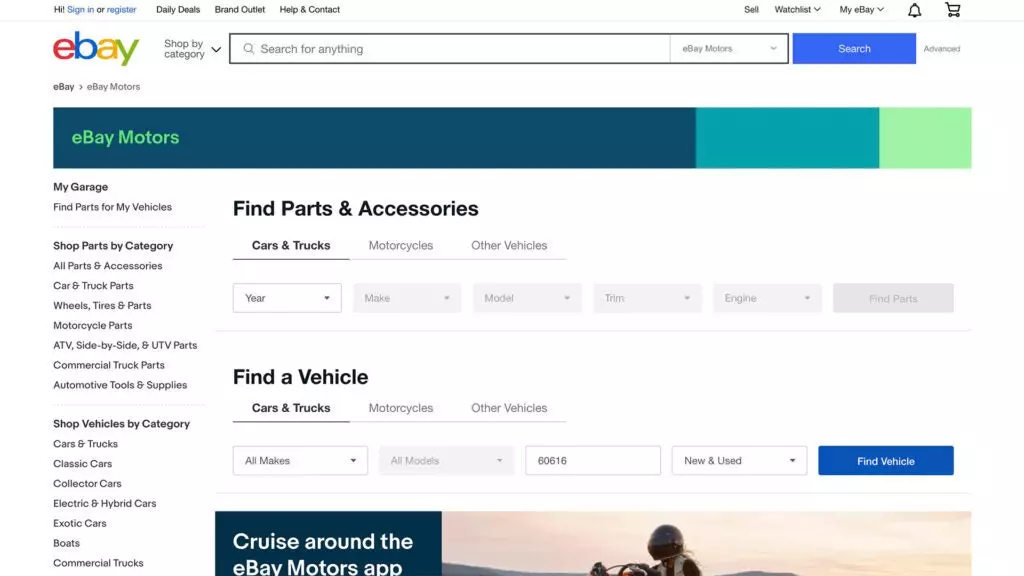The image size is (1024, 576).
Task: Select Cars & Trucks tab under Find a Vehicle
Action: coord(291,408)
